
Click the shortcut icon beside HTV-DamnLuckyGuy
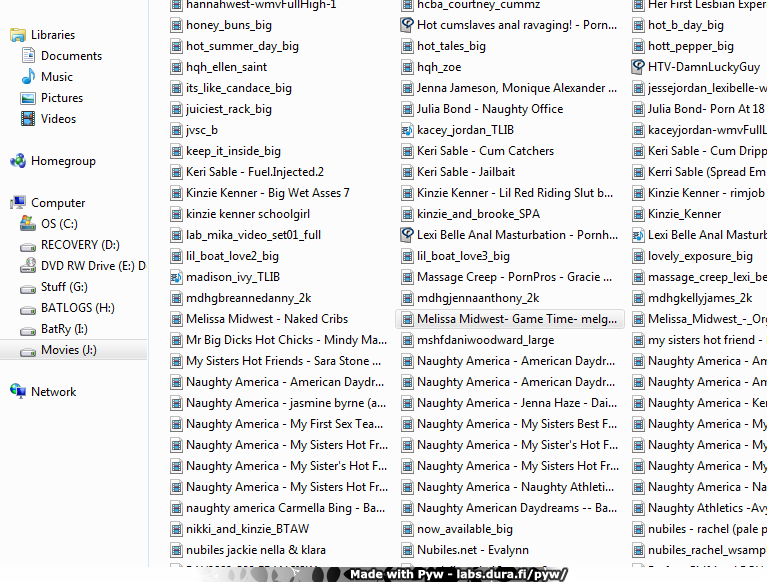pos(638,67)
